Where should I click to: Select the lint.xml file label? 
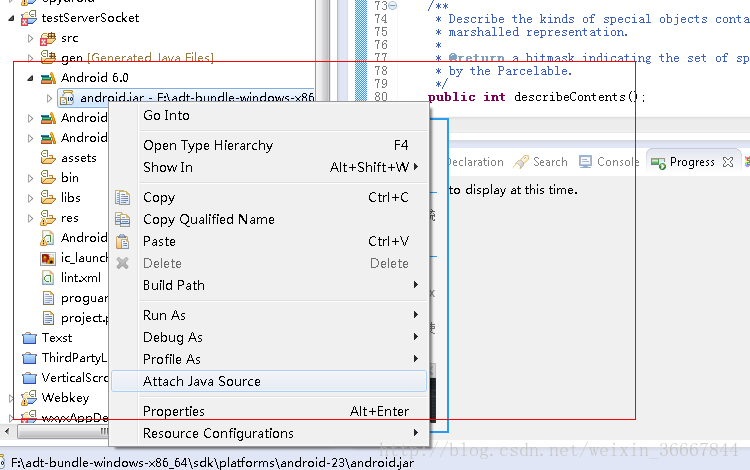(x=81, y=278)
